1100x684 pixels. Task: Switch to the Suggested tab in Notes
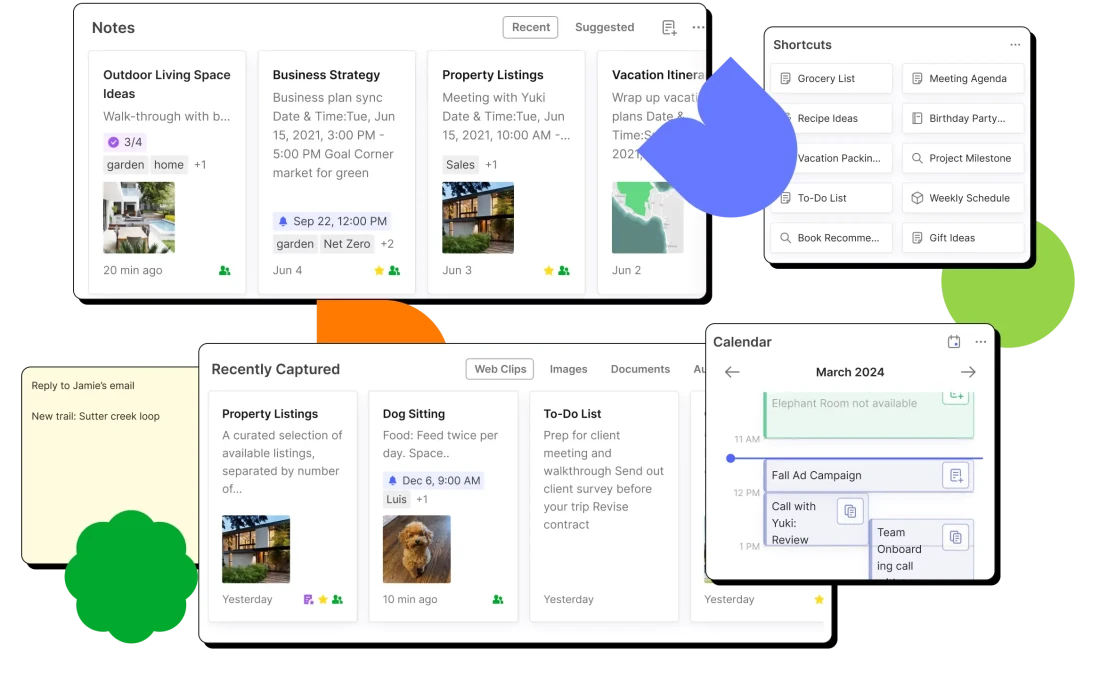604,28
